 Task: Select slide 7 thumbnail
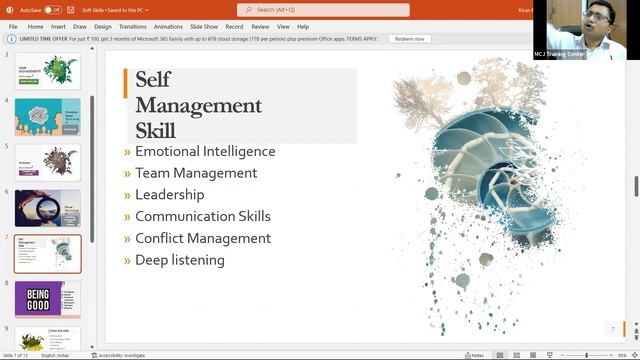point(48,254)
